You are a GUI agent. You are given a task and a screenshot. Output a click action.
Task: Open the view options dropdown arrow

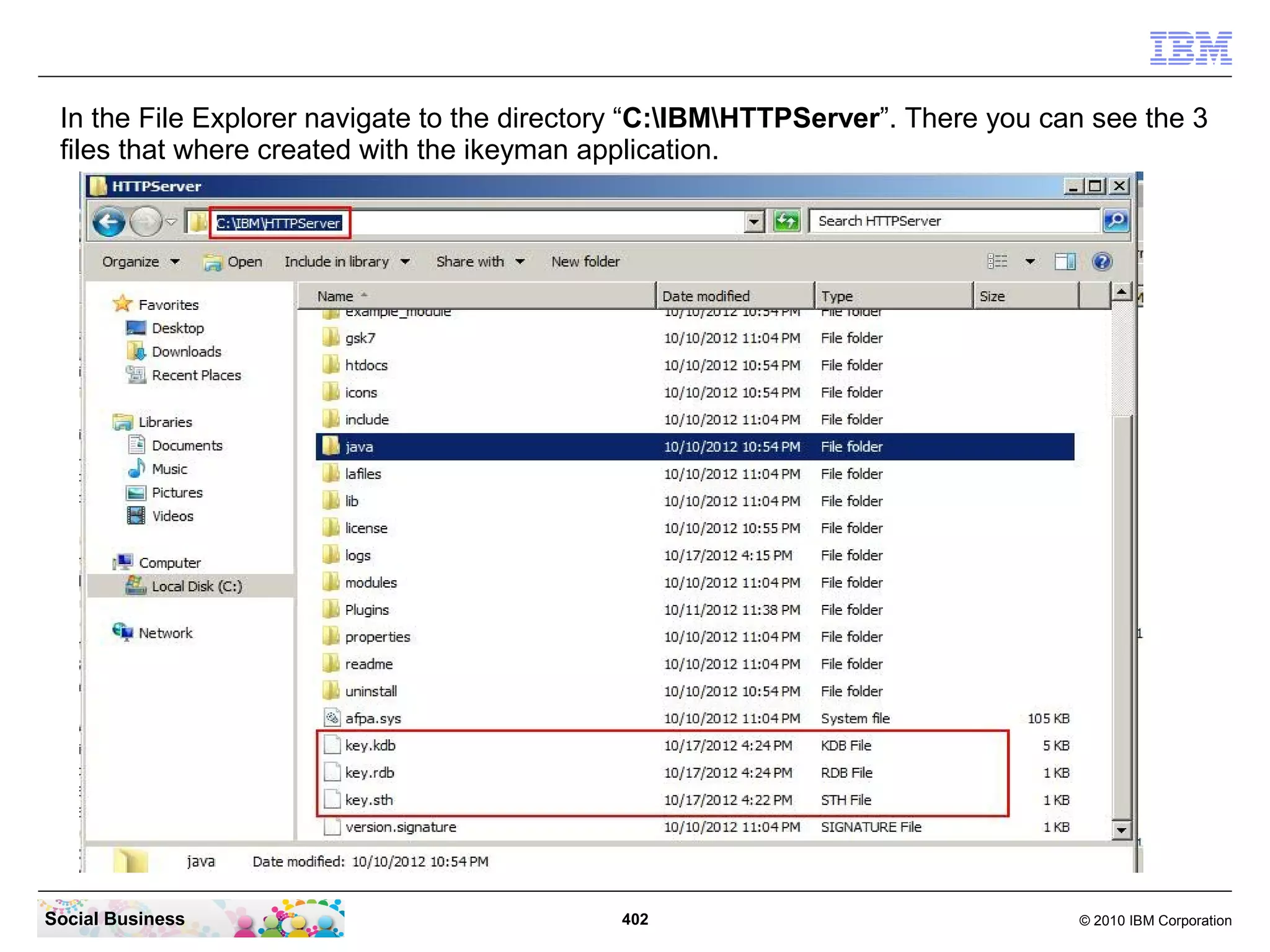(x=1030, y=262)
